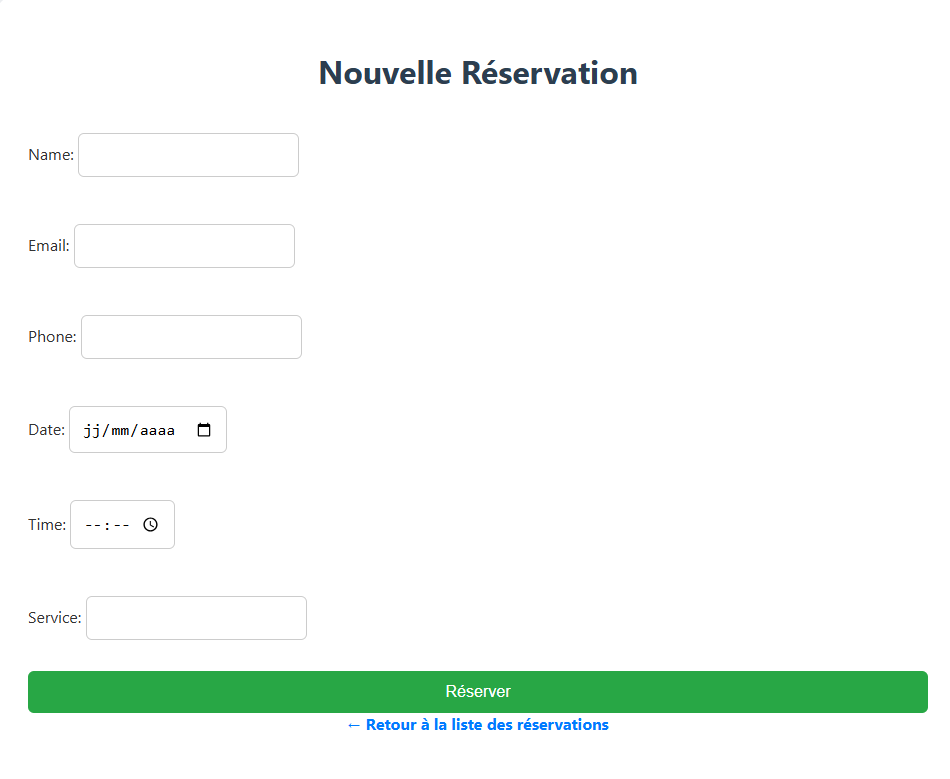Viewport: 950px width, 779px height.
Task: Click the 'Service:' label text
Action: [x=55, y=617]
